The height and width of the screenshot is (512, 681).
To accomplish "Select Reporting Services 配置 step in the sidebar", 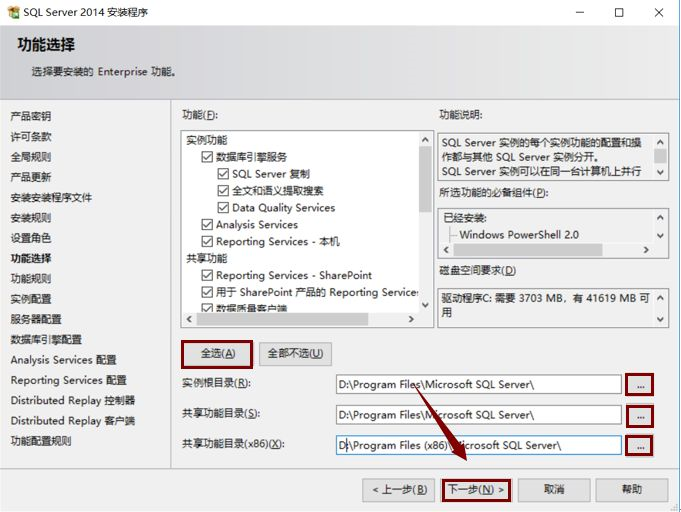I will click(69, 380).
